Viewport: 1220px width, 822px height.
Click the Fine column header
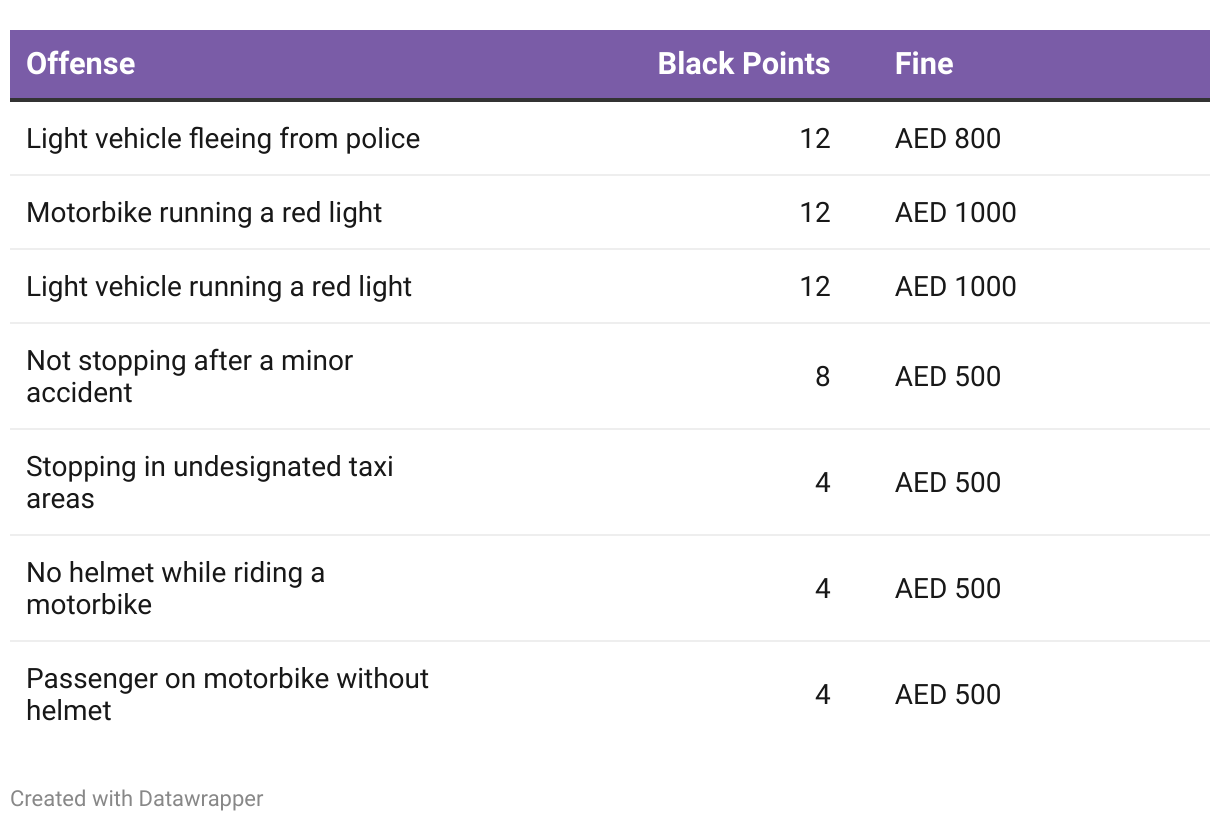coord(924,64)
